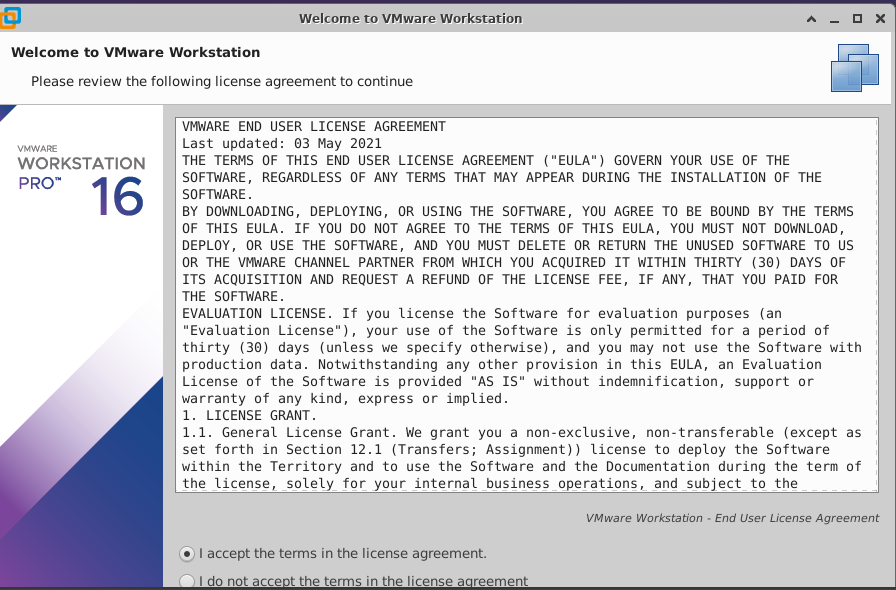Click 'EVALUATION LICENSE.' paragraph start
The image size is (896, 590).
tap(258, 313)
